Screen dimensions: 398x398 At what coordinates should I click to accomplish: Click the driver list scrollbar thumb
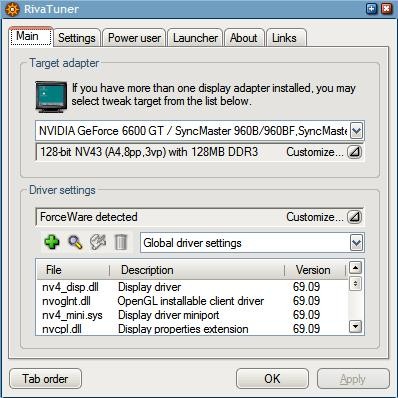[355, 284]
